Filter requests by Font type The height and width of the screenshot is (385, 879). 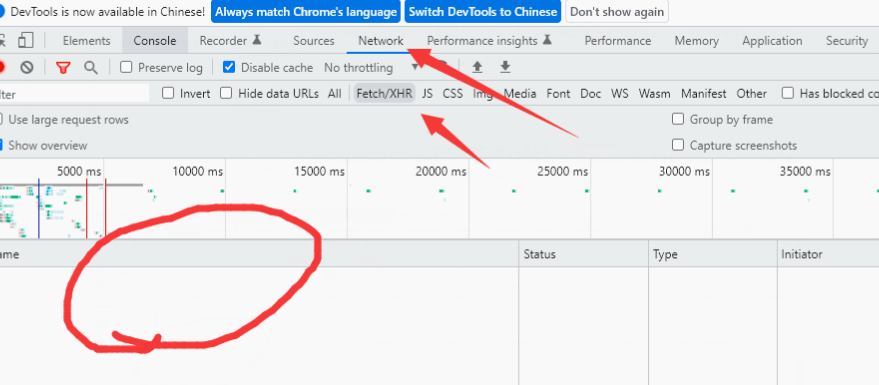(558, 94)
